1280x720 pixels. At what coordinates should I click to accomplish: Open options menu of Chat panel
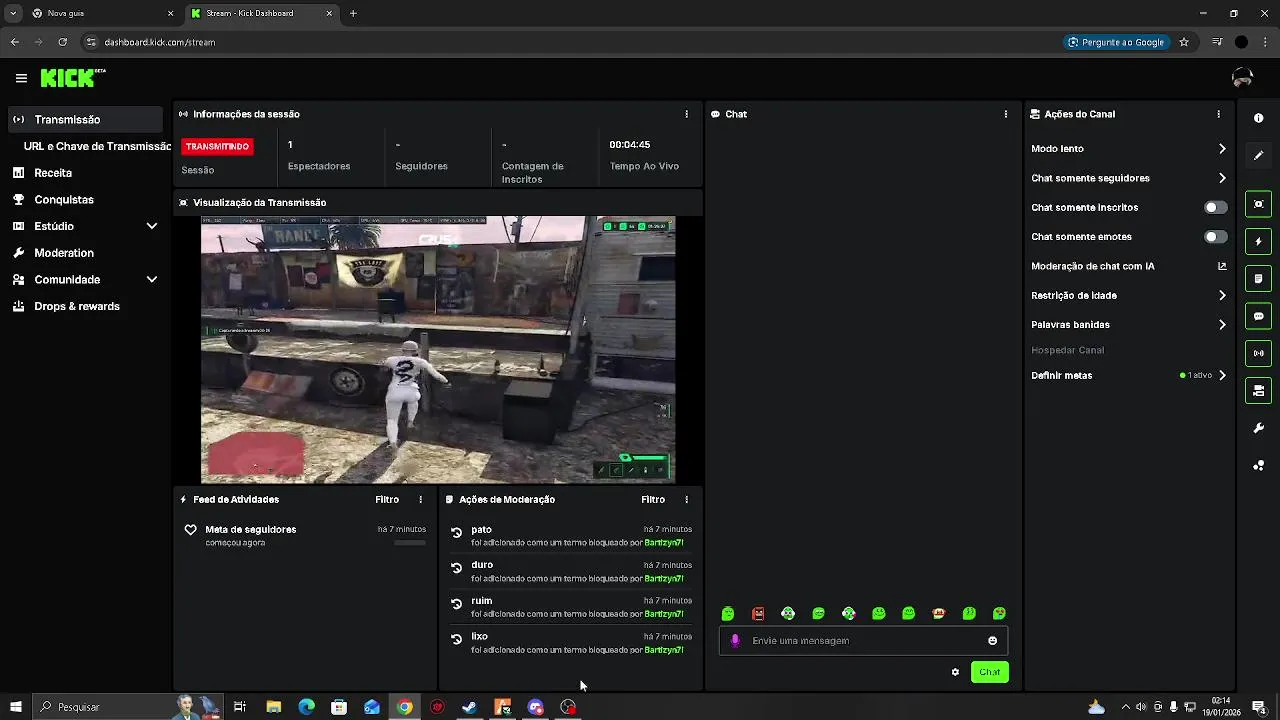[1005, 114]
